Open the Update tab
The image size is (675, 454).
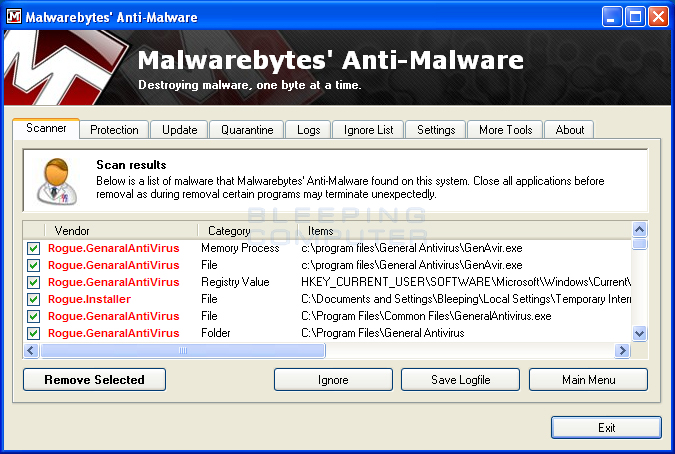(180, 130)
